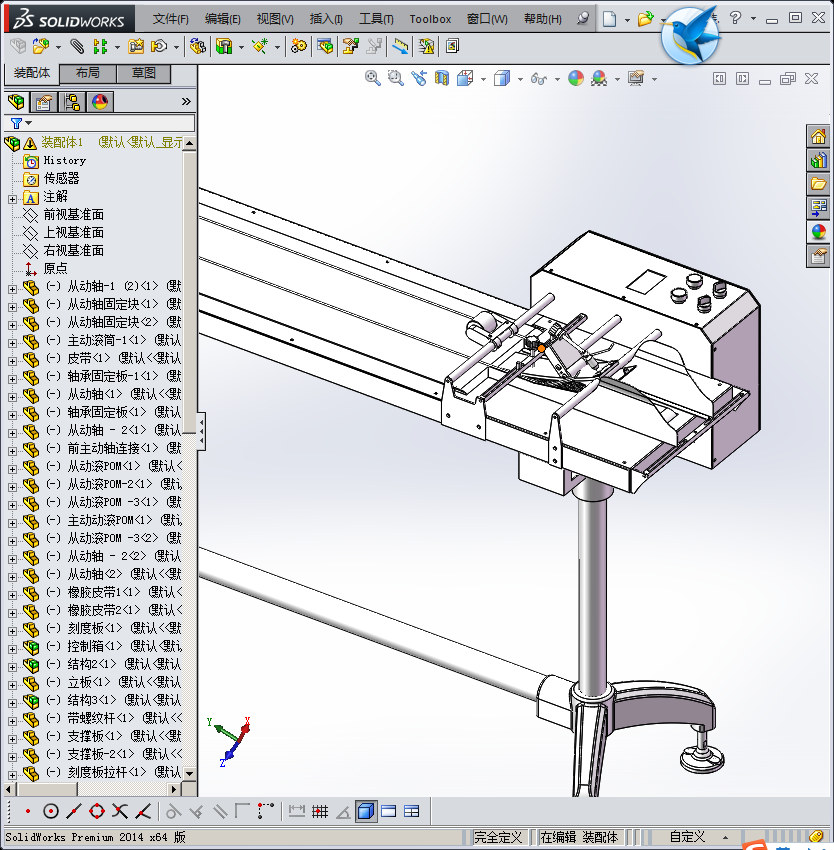Click the New Motion Study gear icon
The image size is (834, 850).
coord(298,47)
